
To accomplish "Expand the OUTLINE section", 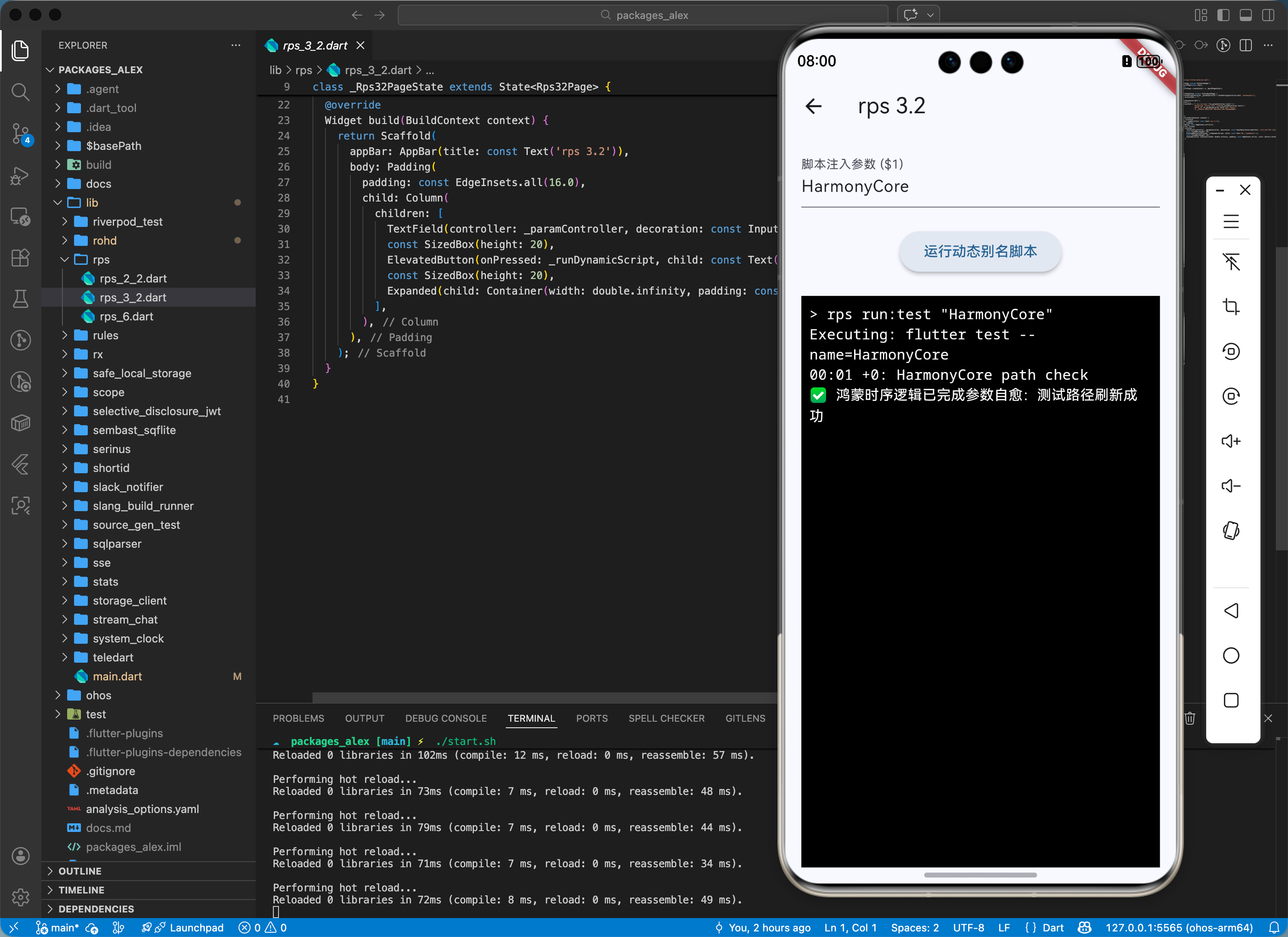I will [x=80, y=871].
